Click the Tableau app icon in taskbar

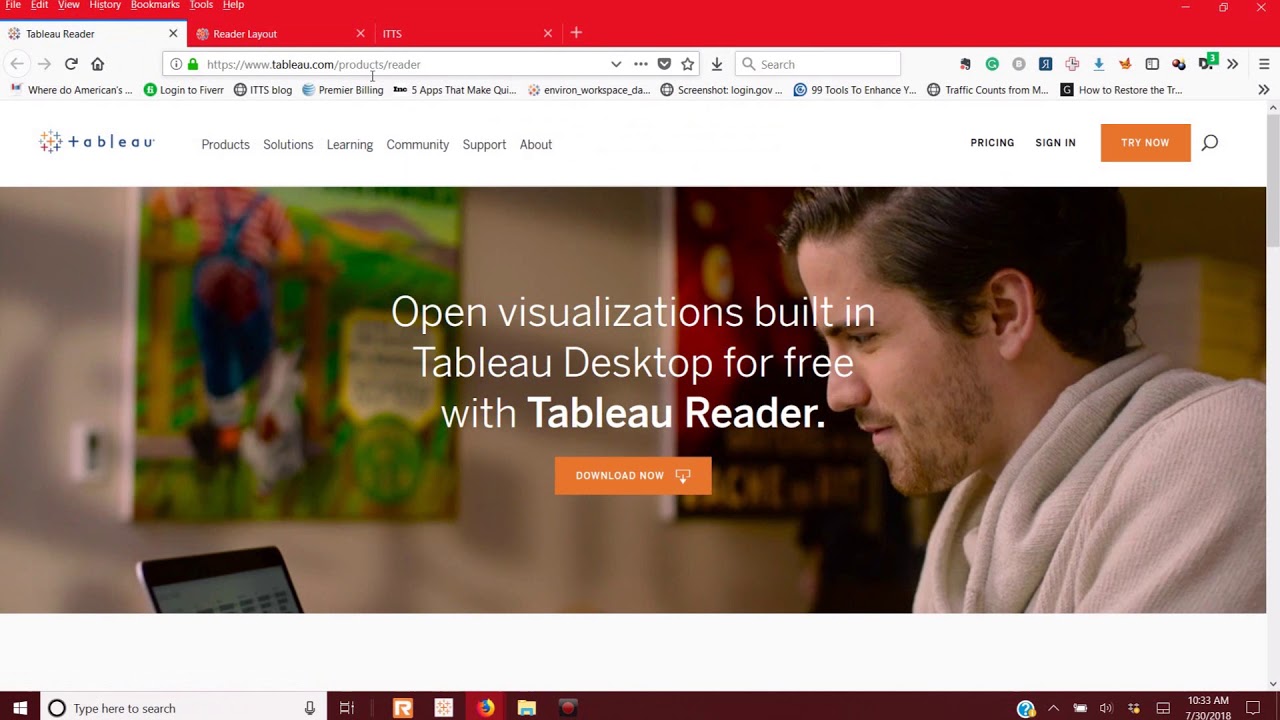444,708
